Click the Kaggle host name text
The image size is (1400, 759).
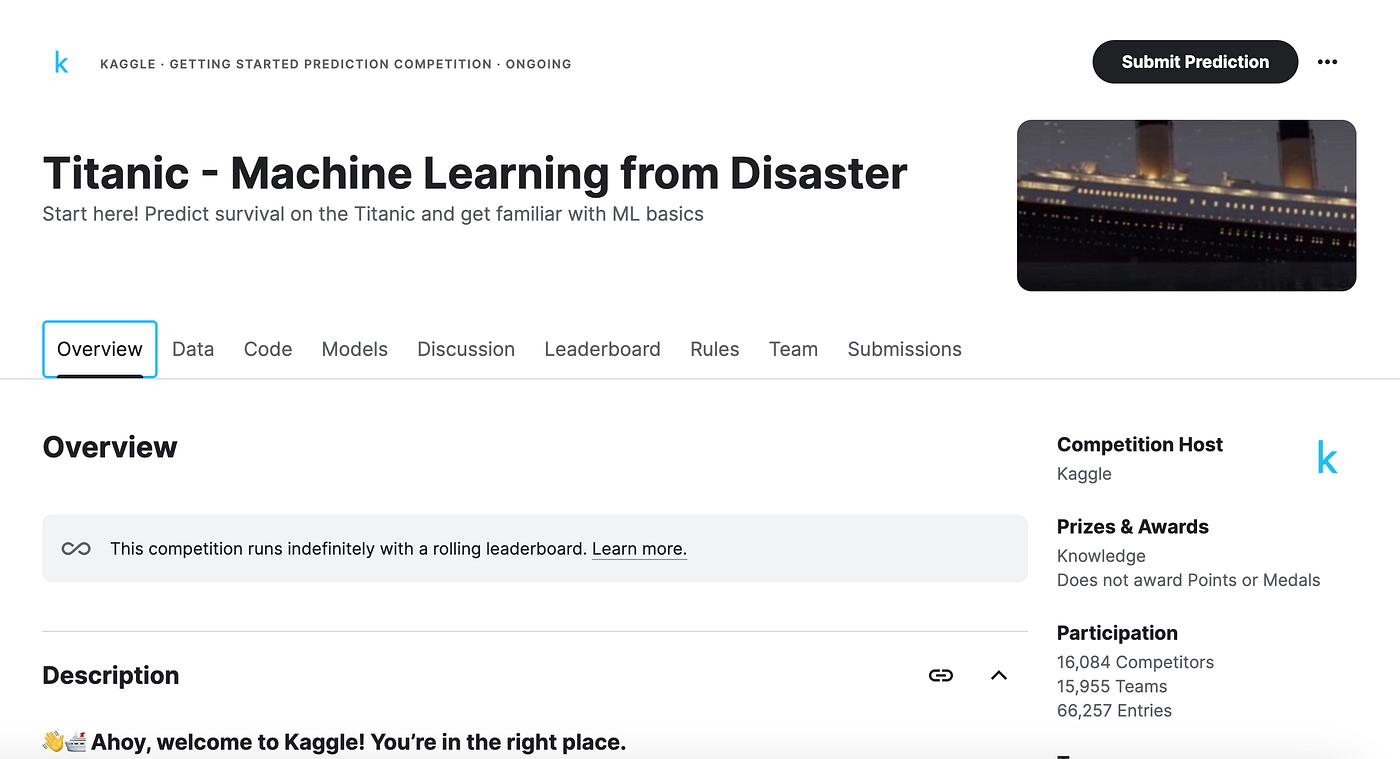[x=1084, y=474]
